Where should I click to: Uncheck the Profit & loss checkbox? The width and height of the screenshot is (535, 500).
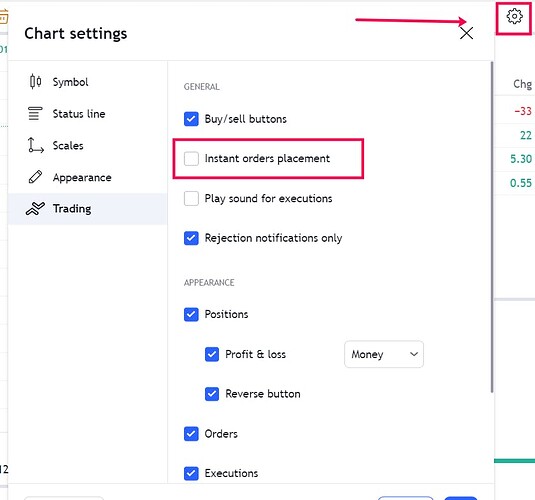pyautogui.click(x=212, y=354)
